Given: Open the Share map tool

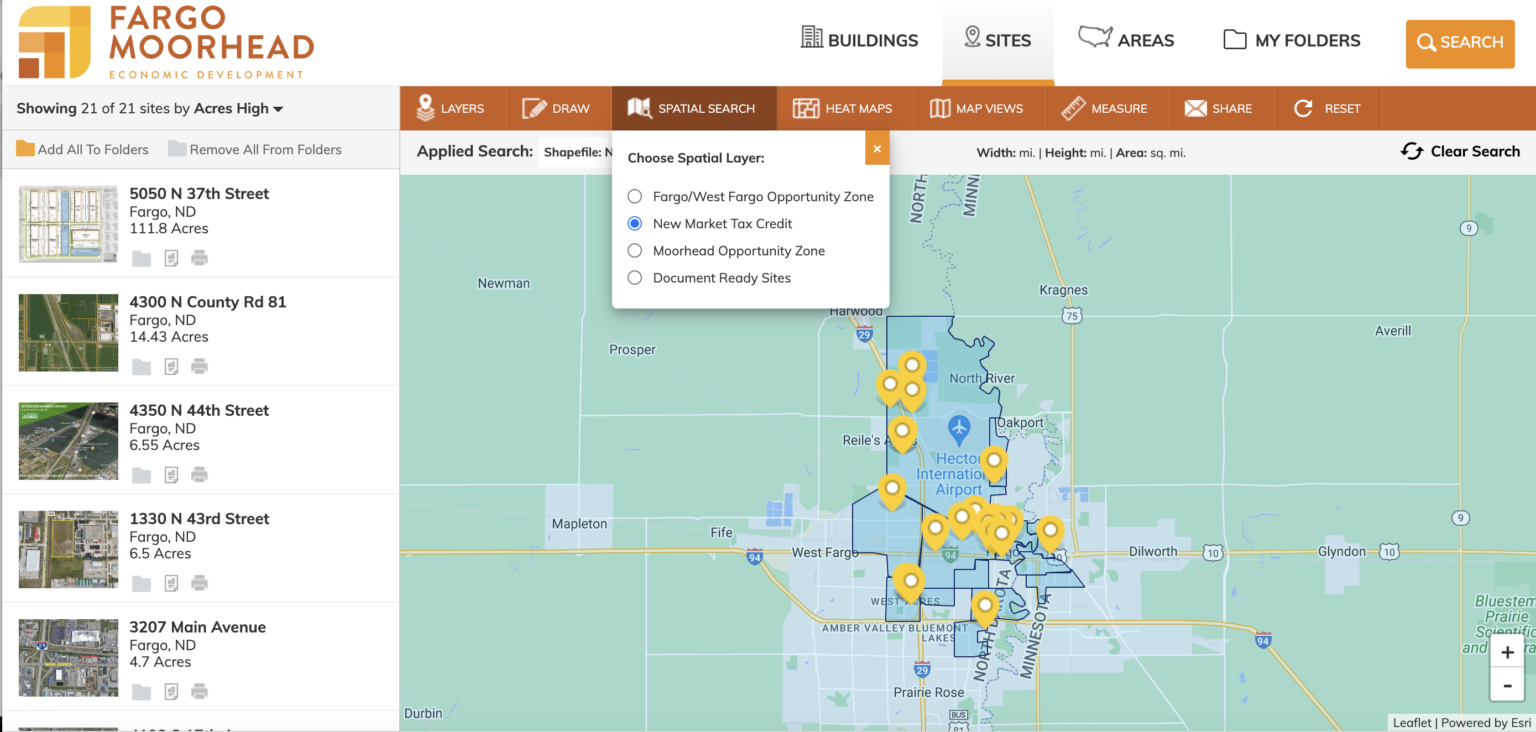Looking at the screenshot, I should point(1220,108).
